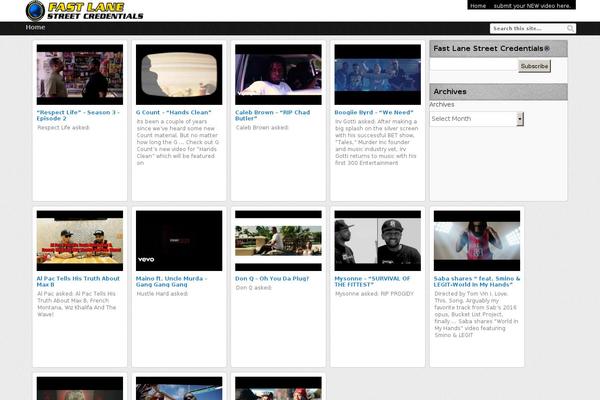Open the Don Q Oh You Da Plug thumbnail
This screenshot has height=400, width=600.
coord(278,240)
